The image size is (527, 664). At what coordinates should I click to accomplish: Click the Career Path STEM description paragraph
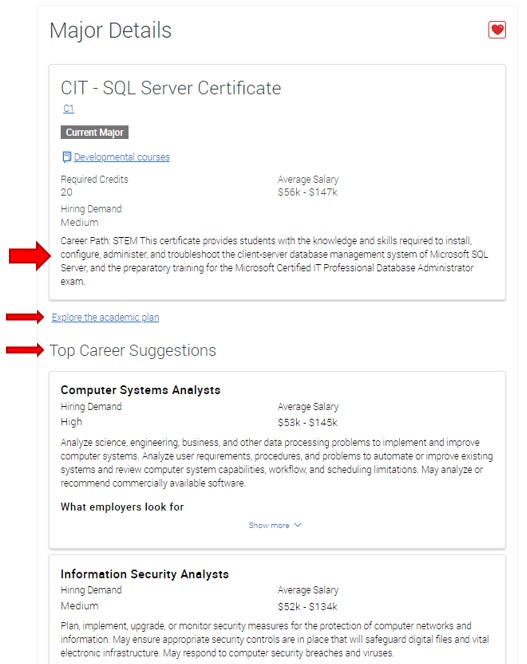click(274, 261)
